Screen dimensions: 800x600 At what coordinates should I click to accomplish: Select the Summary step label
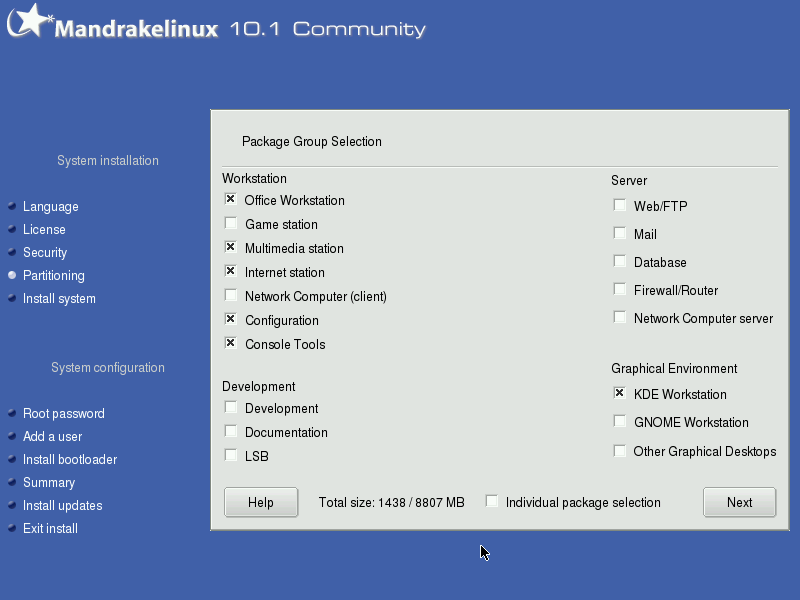(49, 482)
